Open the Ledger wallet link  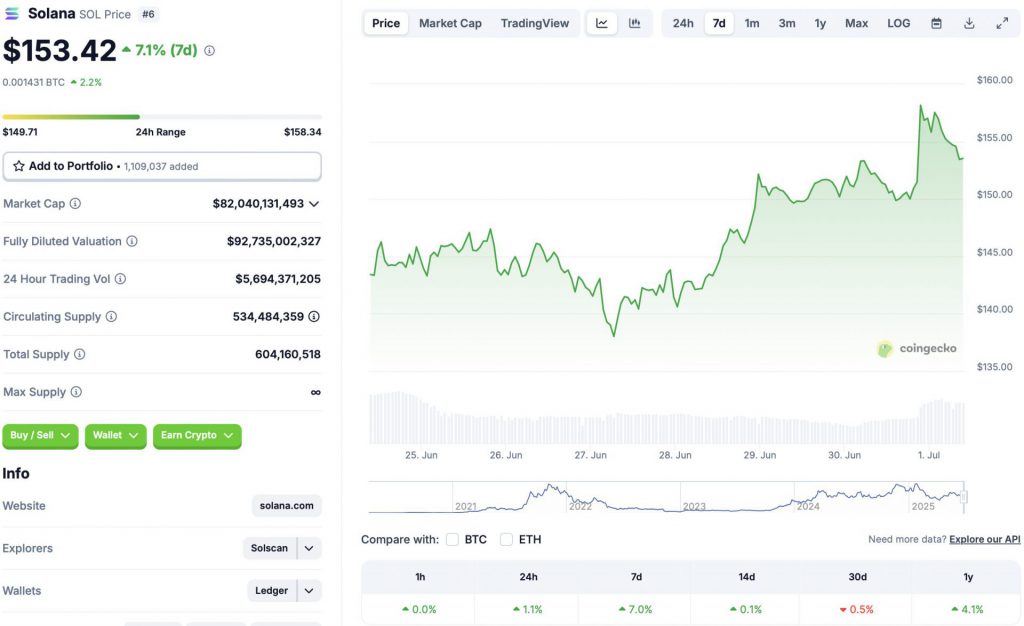(272, 591)
